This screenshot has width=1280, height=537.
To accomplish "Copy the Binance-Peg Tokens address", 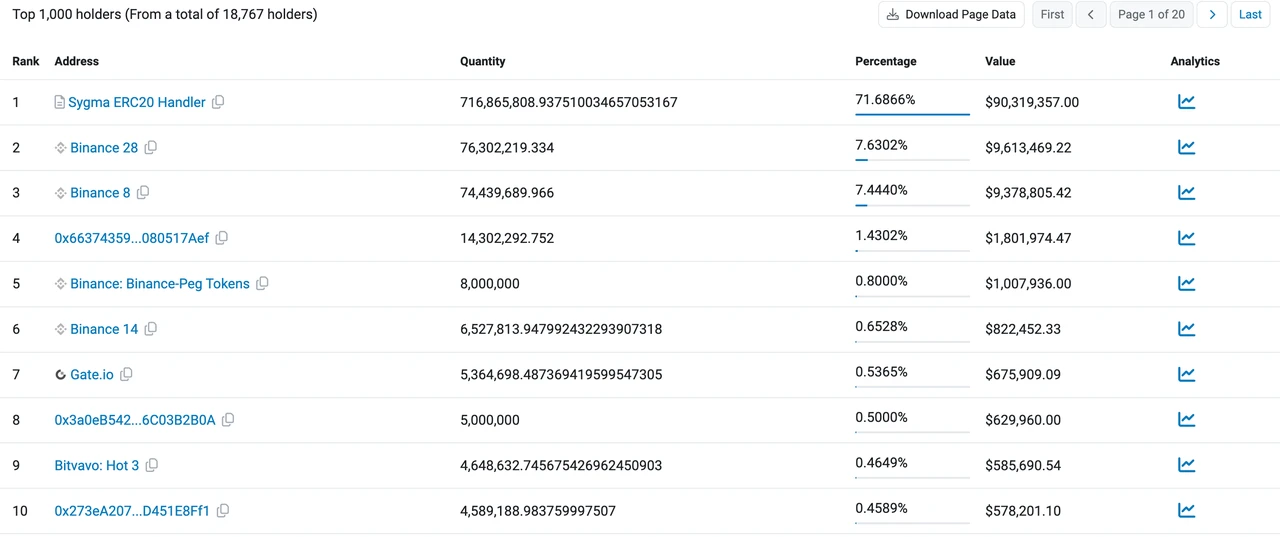I will tap(262, 284).
